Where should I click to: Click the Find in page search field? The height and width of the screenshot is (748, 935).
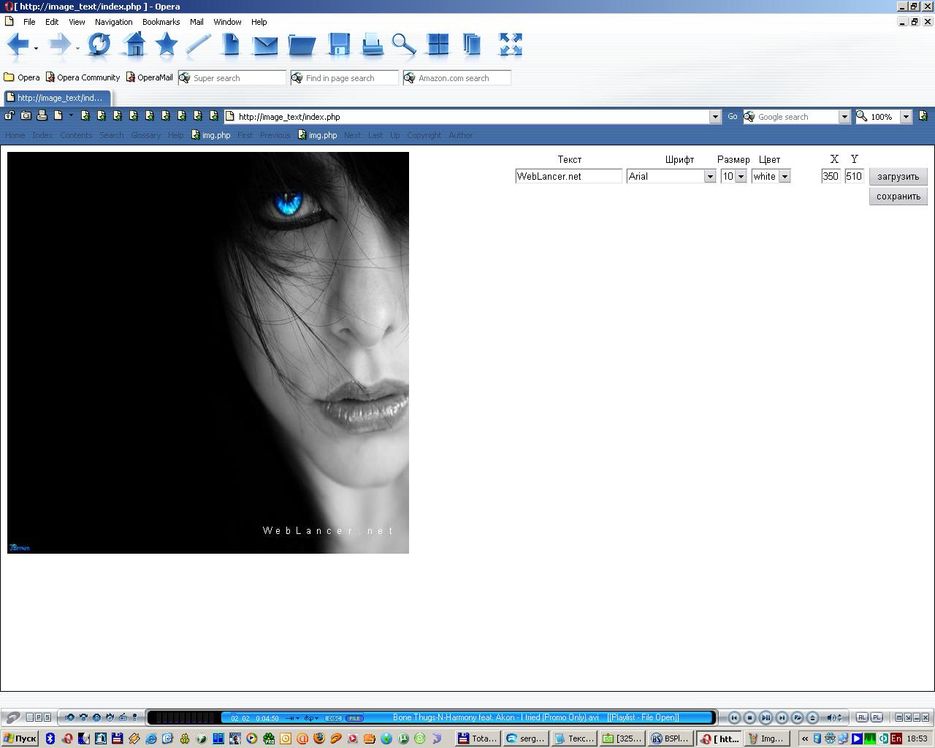point(345,78)
